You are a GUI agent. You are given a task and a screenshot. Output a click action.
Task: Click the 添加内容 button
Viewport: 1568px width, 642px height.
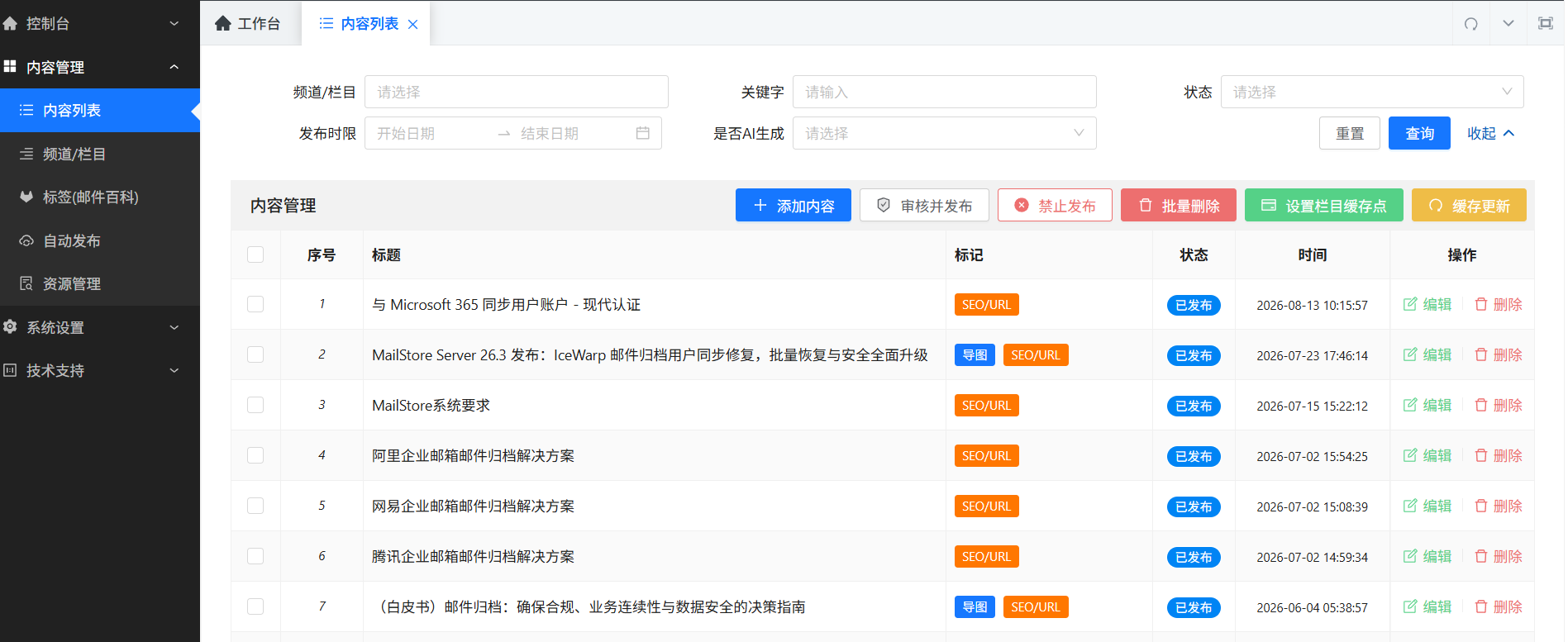(794, 205)
